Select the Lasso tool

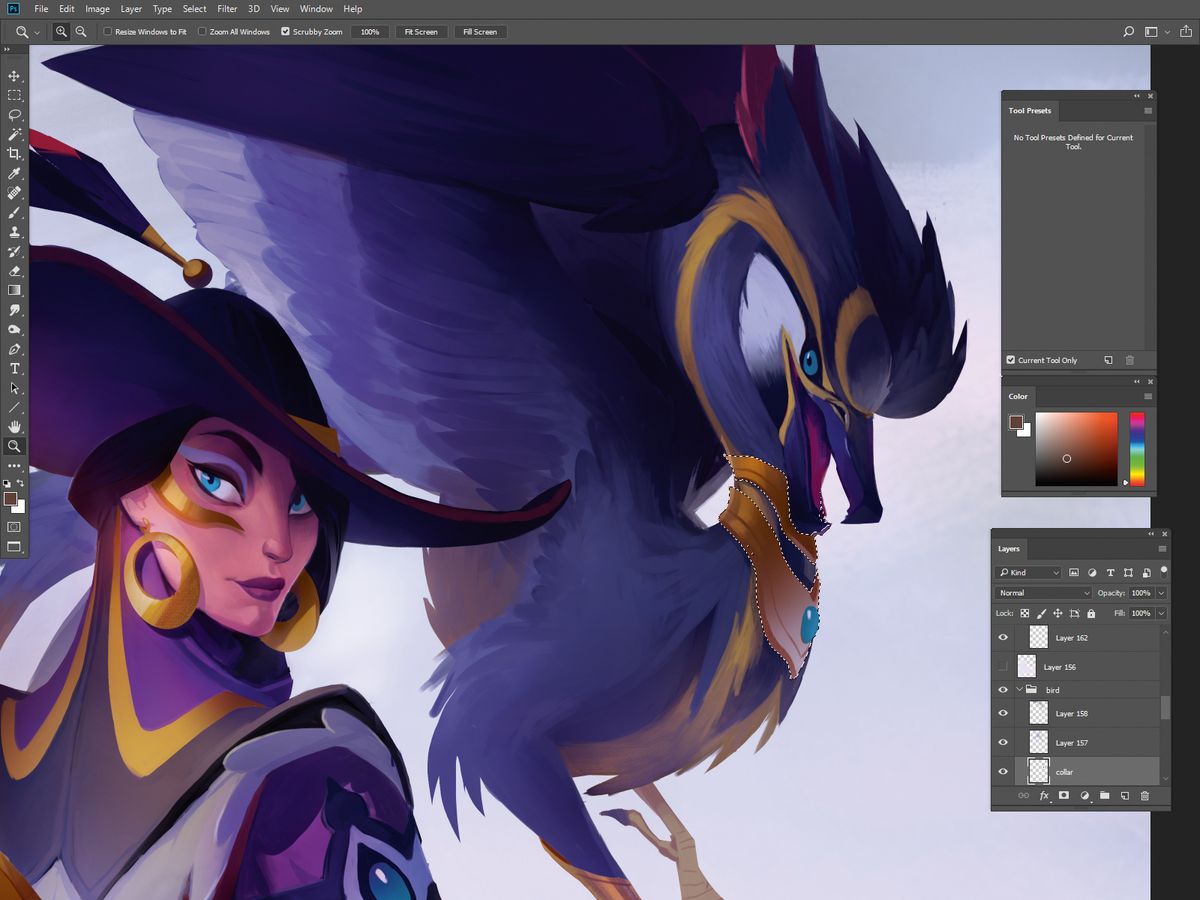click(14, 115)
